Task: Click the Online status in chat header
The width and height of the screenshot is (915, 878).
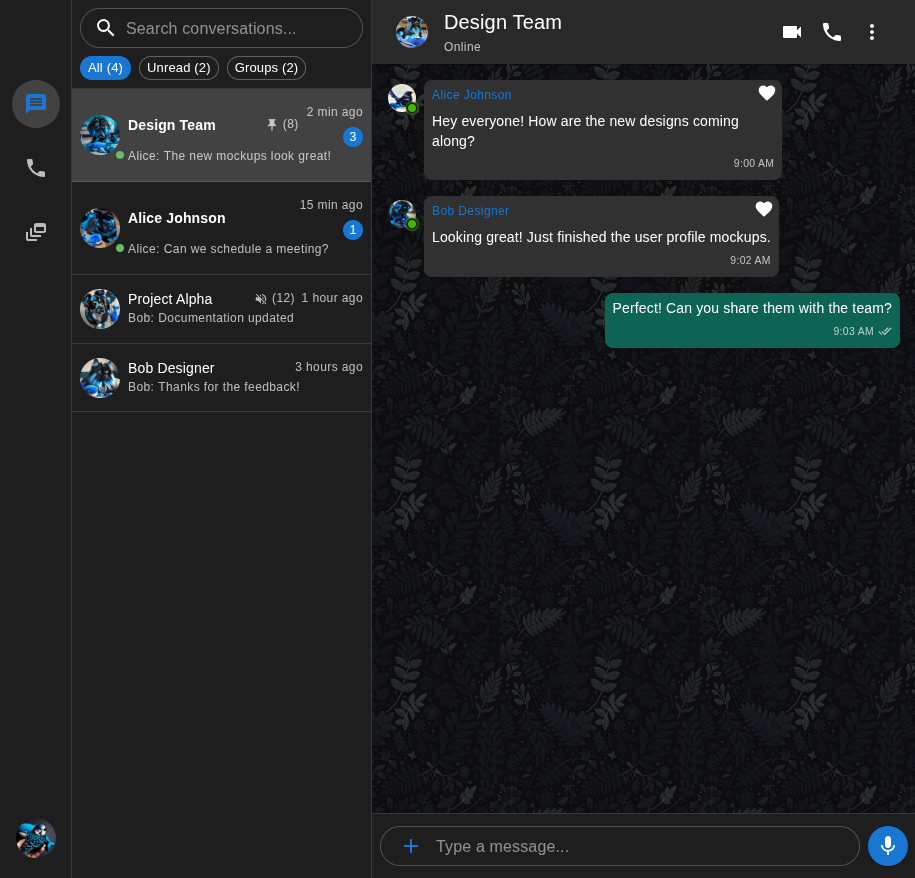Action: [462, 47]
